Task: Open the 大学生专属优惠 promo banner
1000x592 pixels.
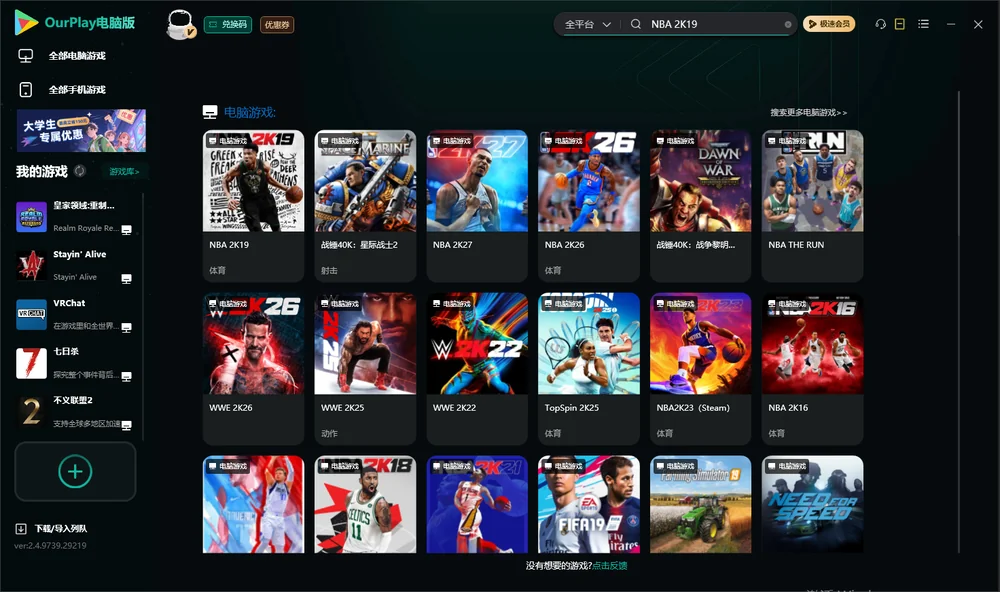Action: (81, 130)
